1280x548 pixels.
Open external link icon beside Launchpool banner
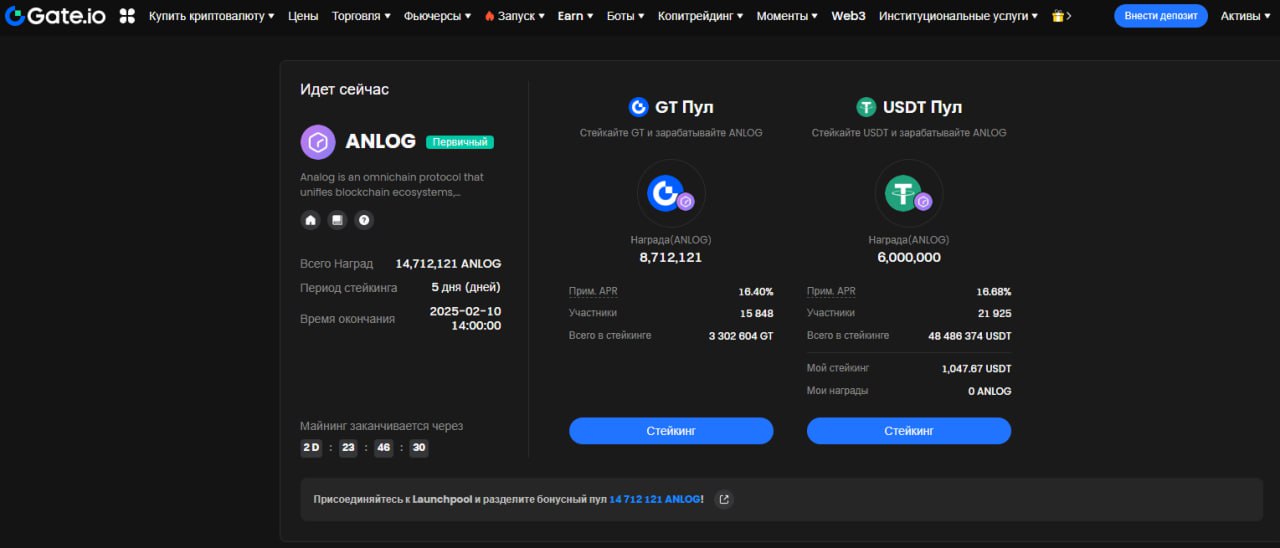(x=724, y=499)
